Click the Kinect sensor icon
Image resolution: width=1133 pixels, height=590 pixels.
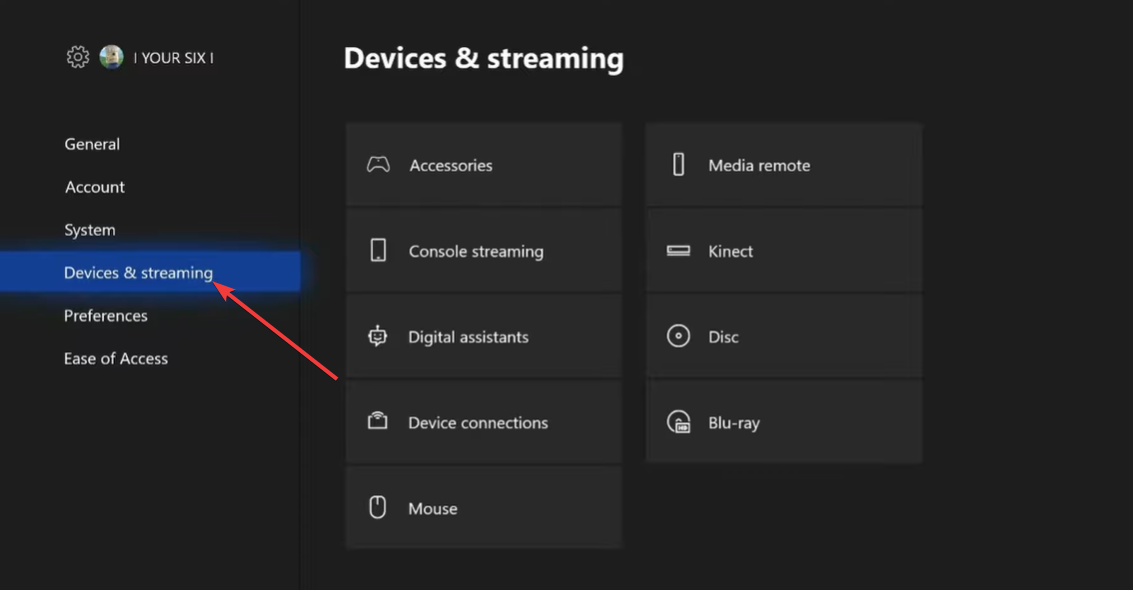point(678,251)
